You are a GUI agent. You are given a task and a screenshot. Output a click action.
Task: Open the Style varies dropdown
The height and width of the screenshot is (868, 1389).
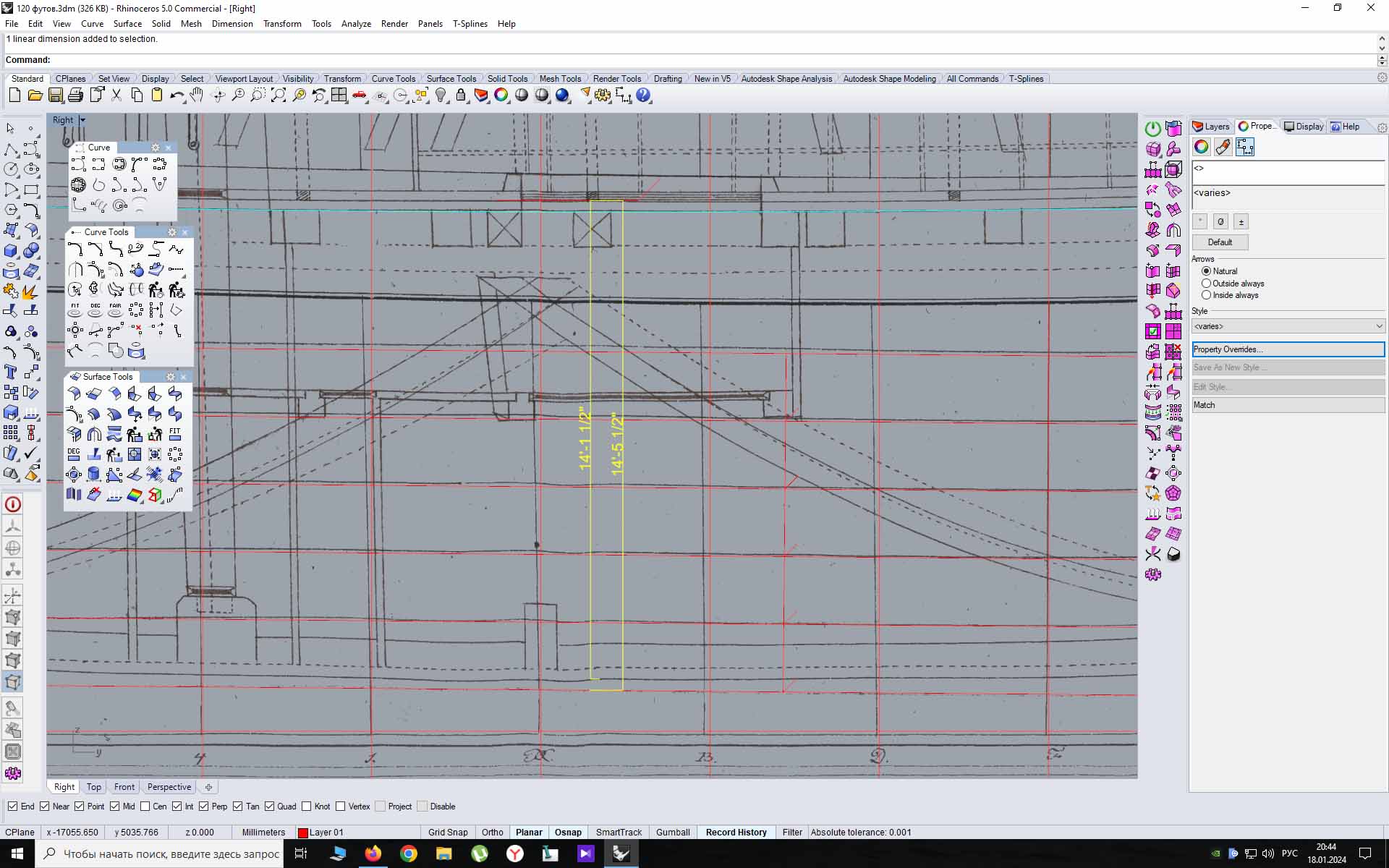pyautogui.click(x=1288, y=326)
